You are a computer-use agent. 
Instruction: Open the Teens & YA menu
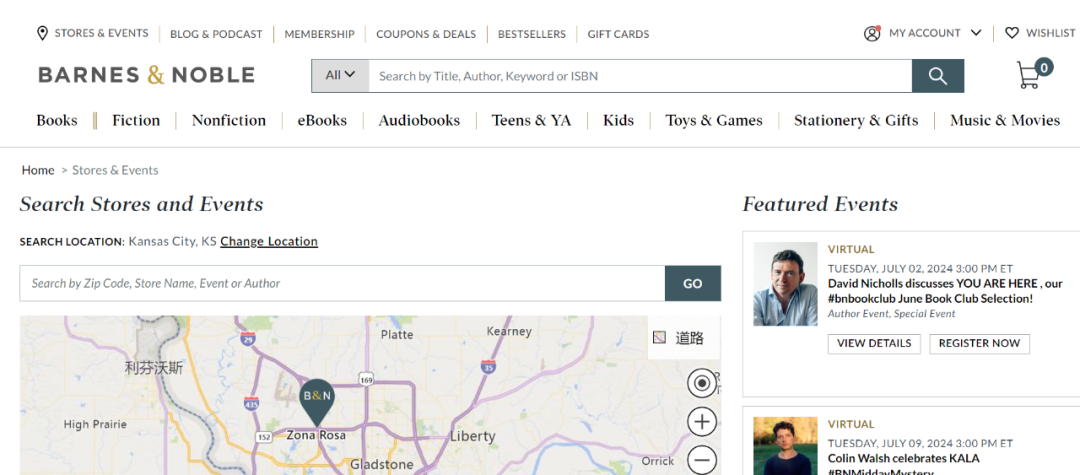pyautogui.click(x=531, y=120)
